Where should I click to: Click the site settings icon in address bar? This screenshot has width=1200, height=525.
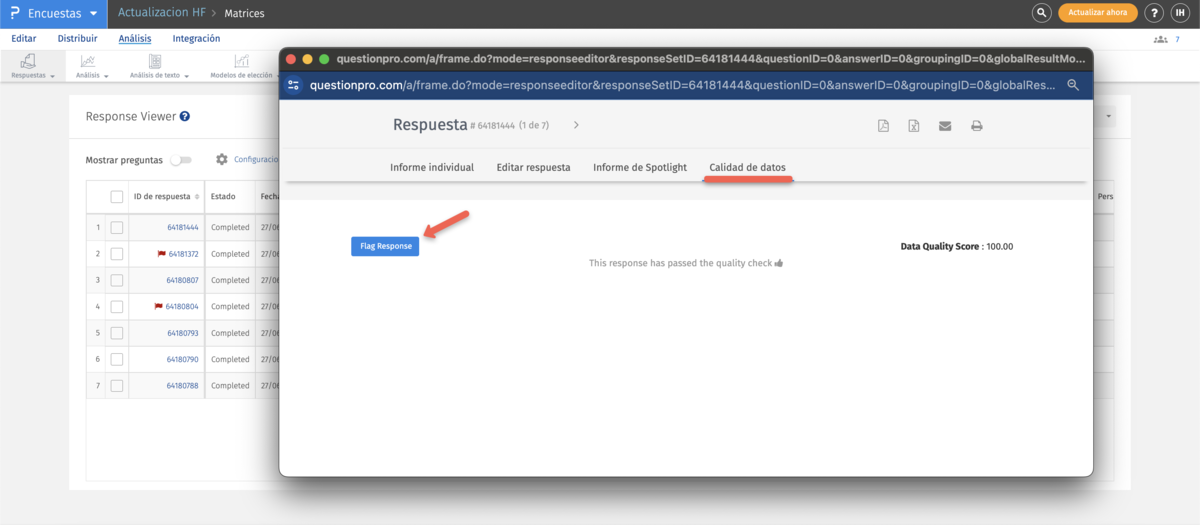(293, 85)
